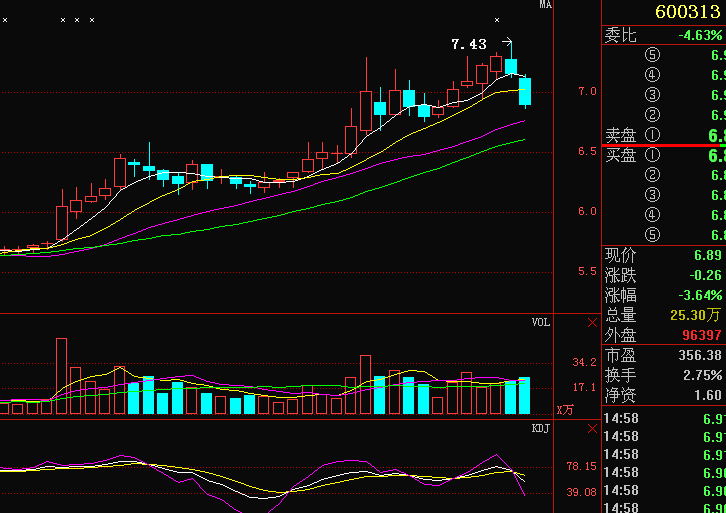
Task: Click the 78.15 KDJ axis label
Action: click(582, 466)
